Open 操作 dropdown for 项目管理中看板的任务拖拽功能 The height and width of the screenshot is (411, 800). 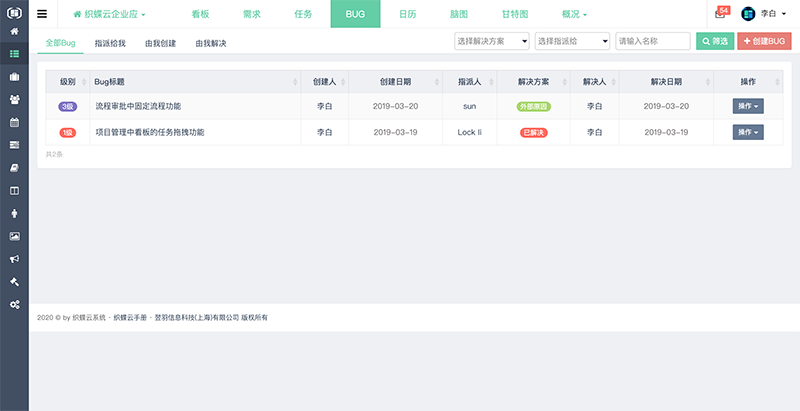[x=748, y=132]
